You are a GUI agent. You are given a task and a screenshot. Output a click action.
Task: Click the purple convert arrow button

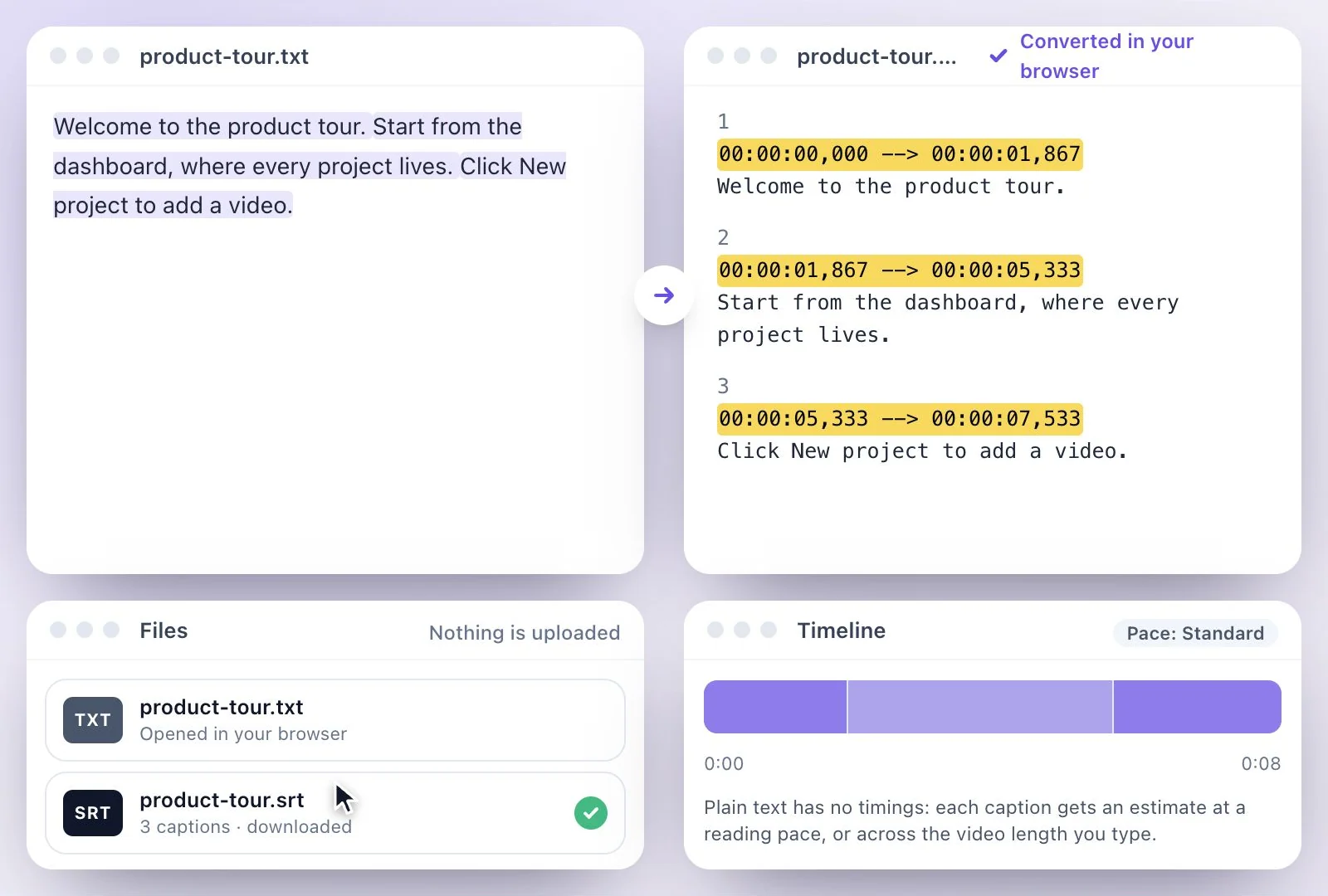click(664, 295)
